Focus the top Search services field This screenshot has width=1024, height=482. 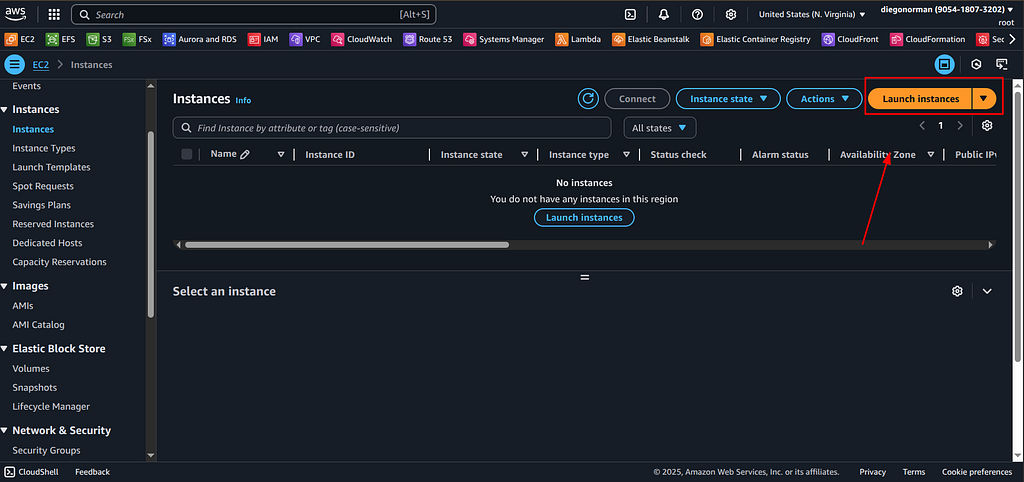point(253,14)
